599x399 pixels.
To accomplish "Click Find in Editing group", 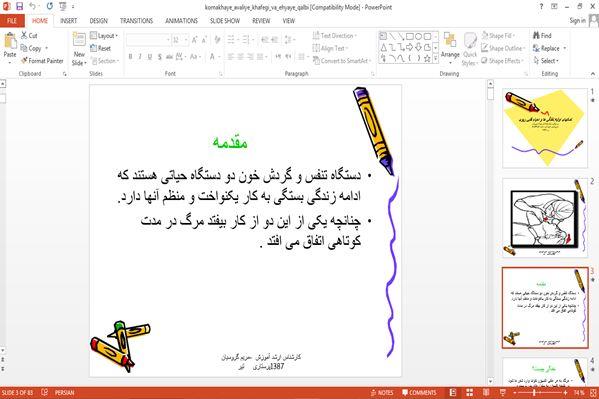I will 542,36.
